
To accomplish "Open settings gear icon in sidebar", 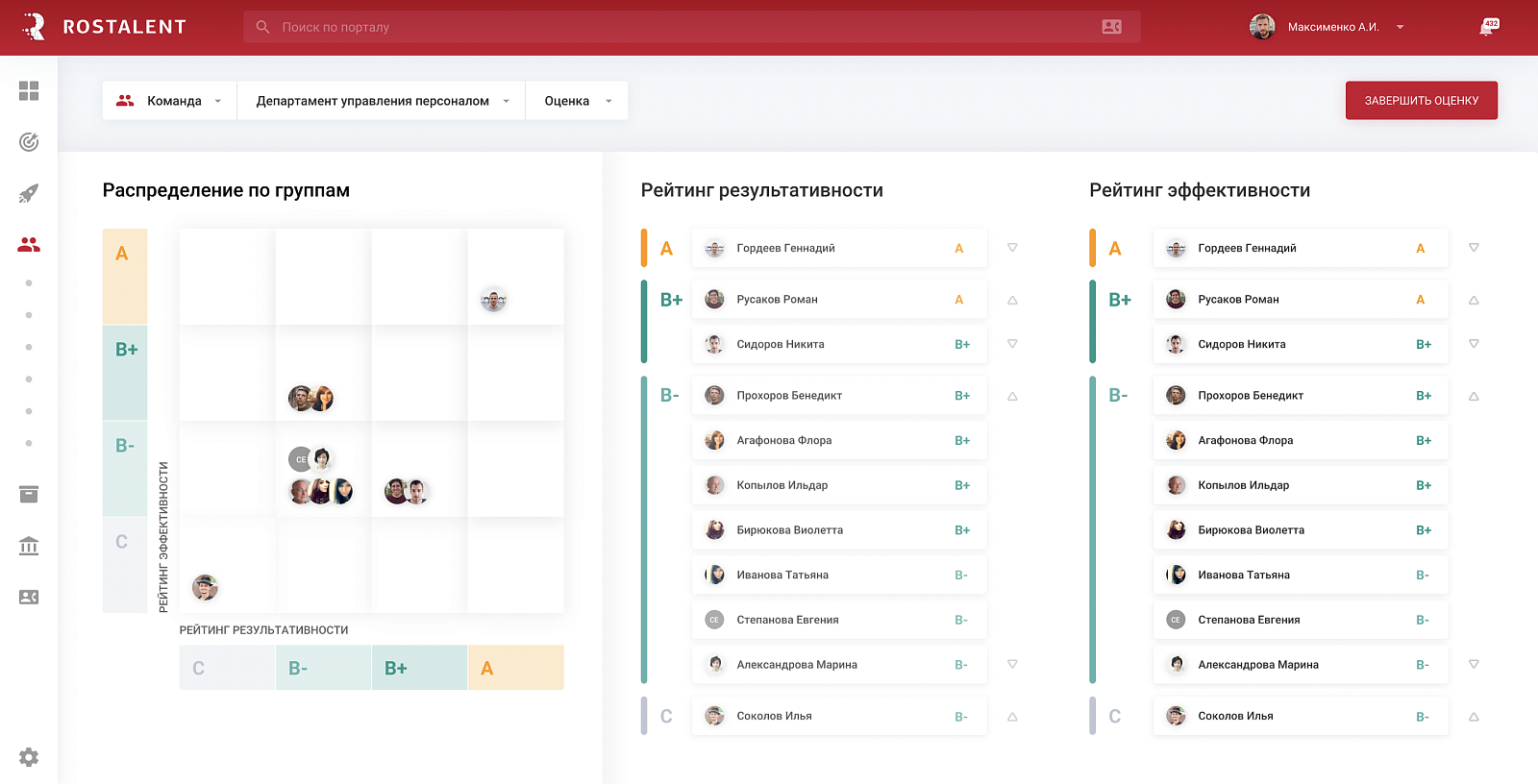I will pos(29,757).
